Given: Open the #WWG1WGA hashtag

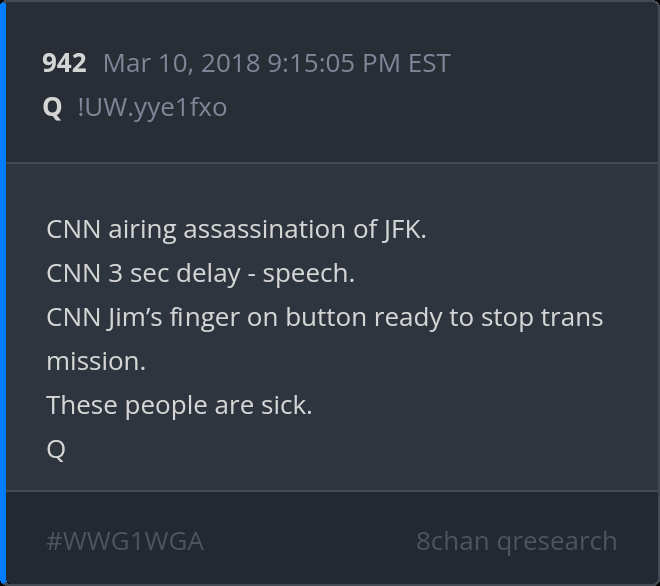Looking at the screenshot, I should tap(124, 541).
